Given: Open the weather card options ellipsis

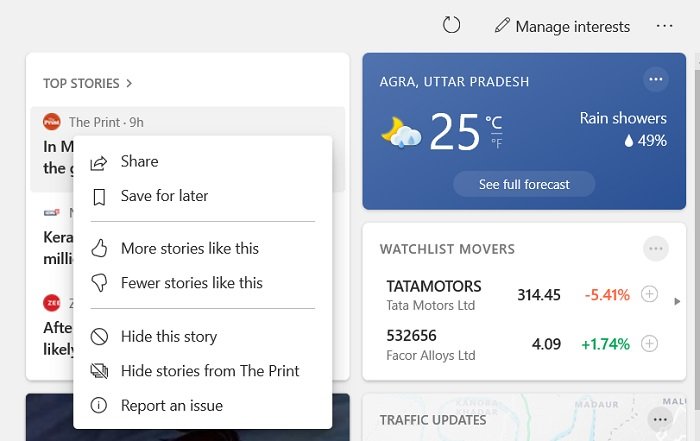Looking at the screenshot, I should (x=655, y=80).
